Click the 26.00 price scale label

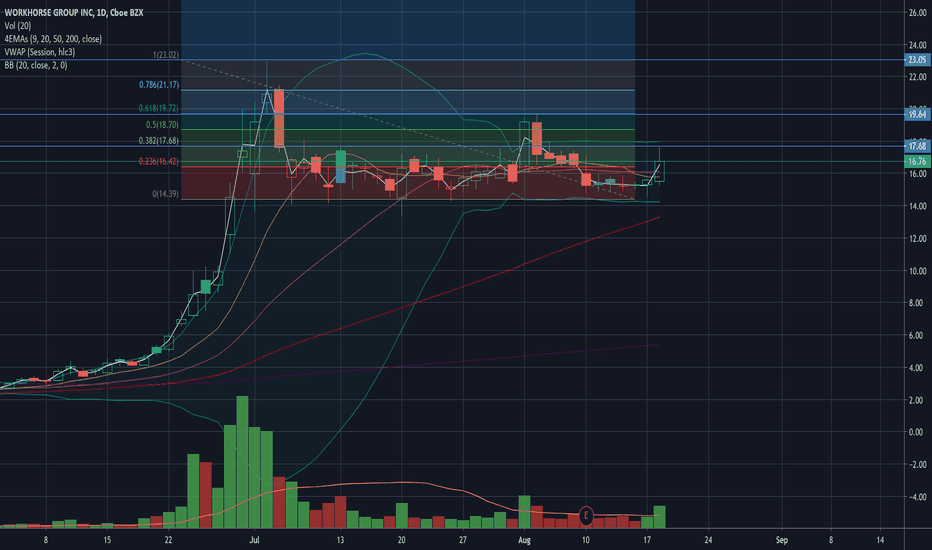(x=917, y=12)
